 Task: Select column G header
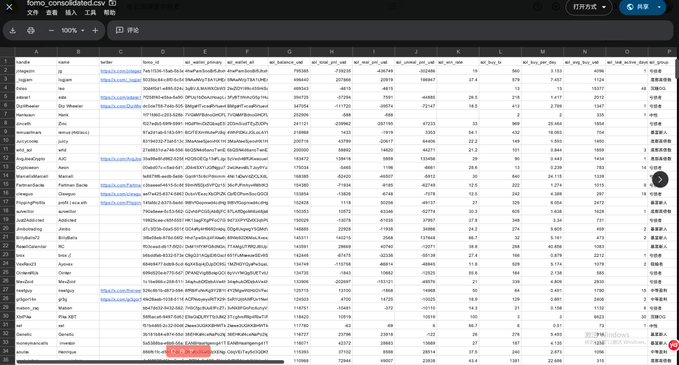pos(289,52)
